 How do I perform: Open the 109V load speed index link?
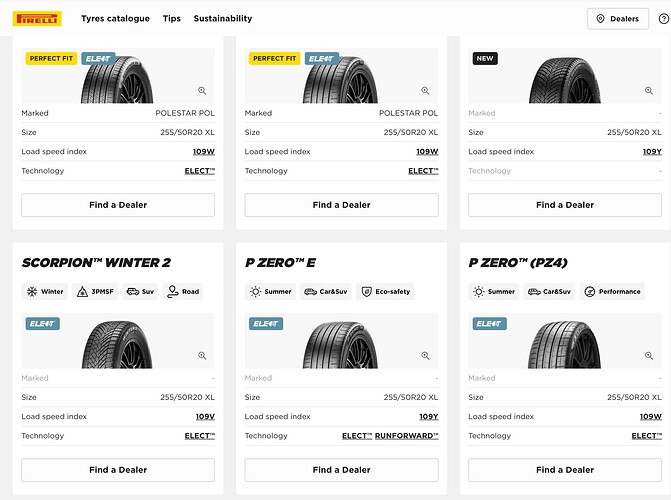tap(204, 416)
